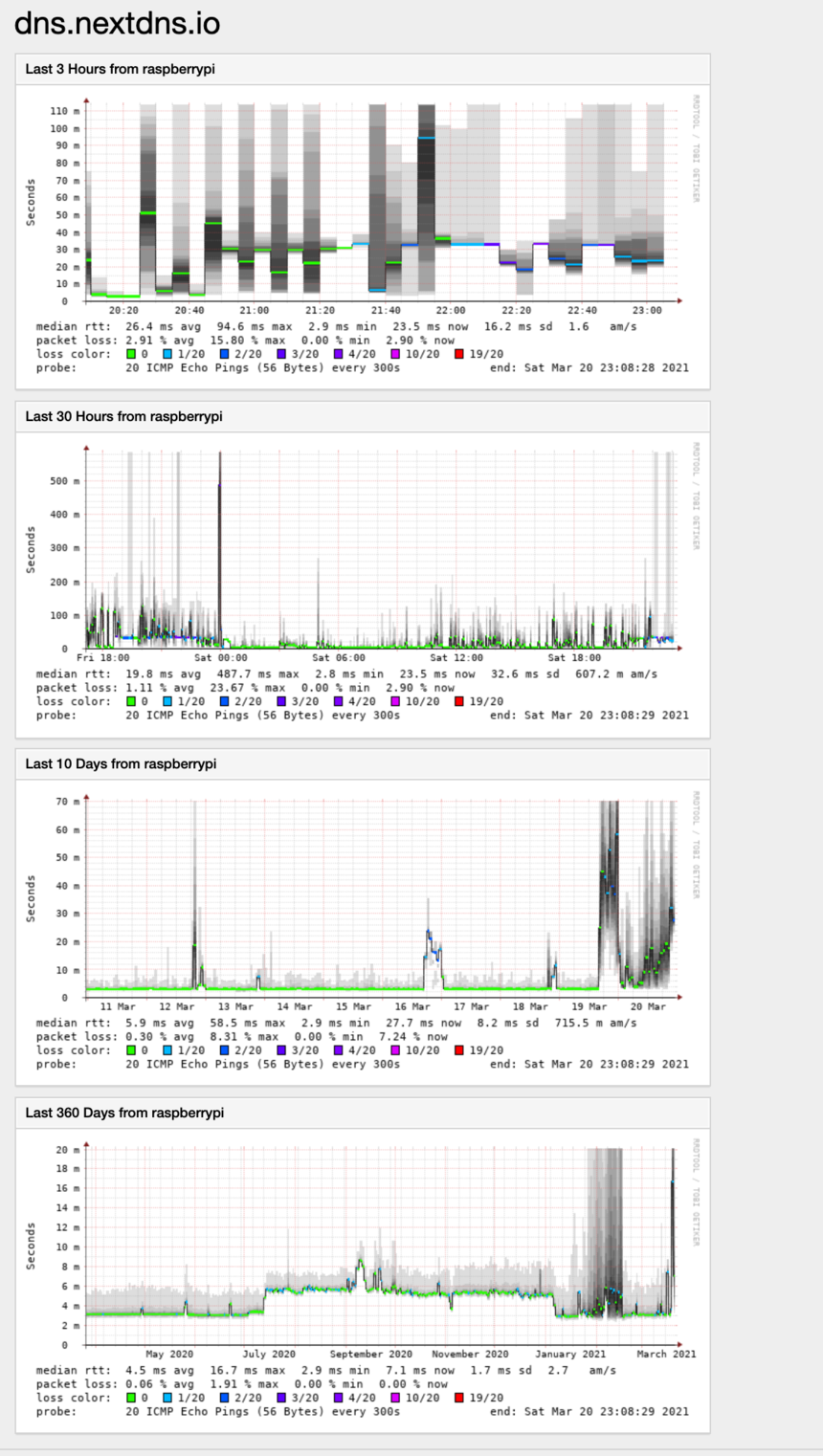The height and width of the screenshot is (1456, 823).
Task: Click the 19/20 red swatch in 10 Days legend
Action: 459,1050
